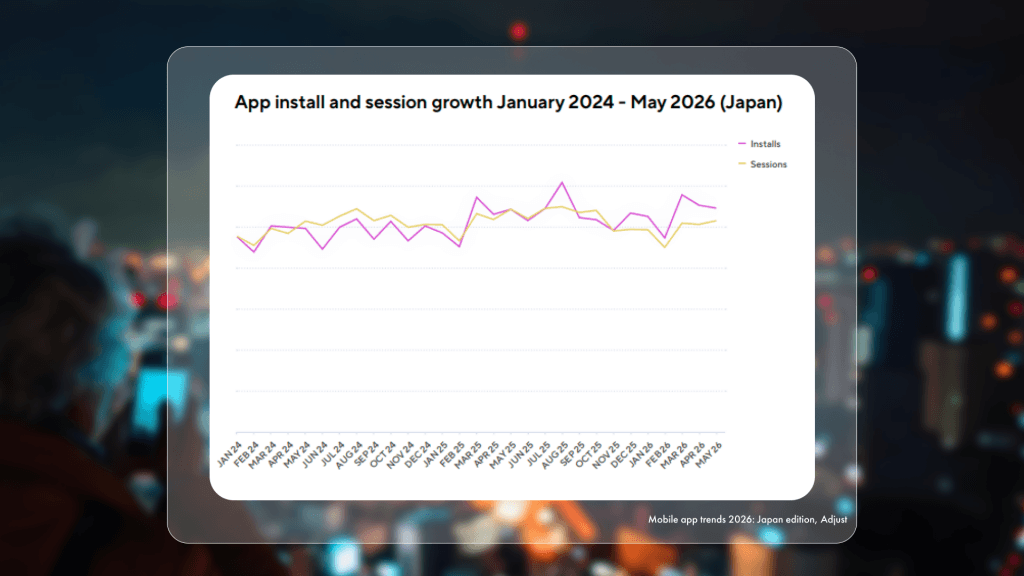Click the JAN 24 axis label

(229, 454)
